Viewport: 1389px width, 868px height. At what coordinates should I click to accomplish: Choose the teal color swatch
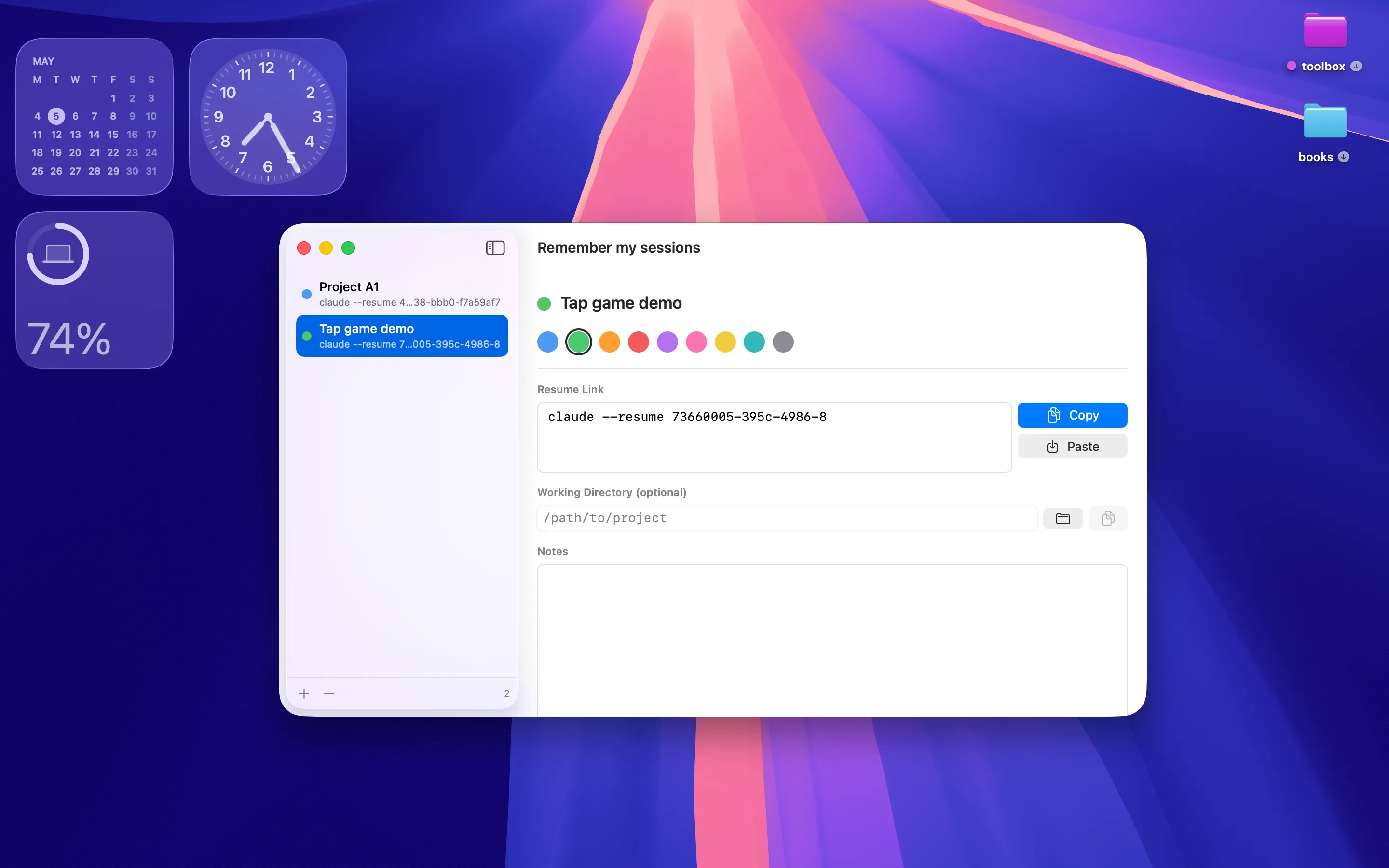pyautogui.click(x=754, y=342)
